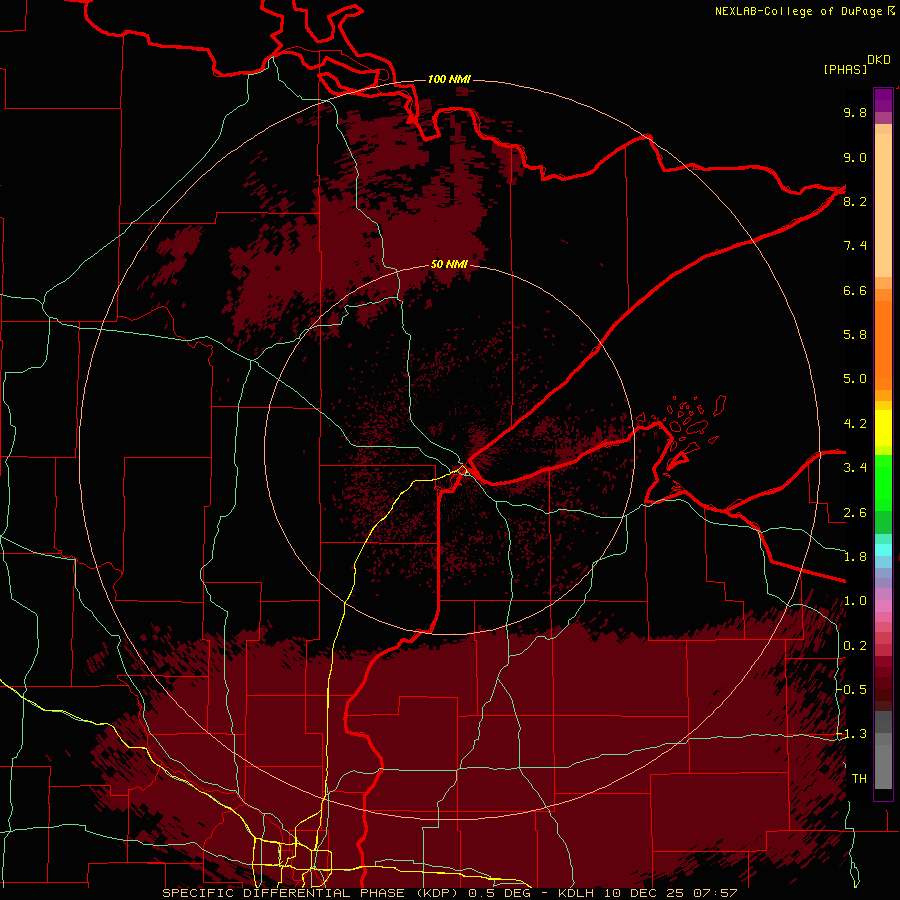Click the 50 NMI range ring label
The width and height of the screenshot is (900, 900).
pyautogui.click(x=449, y=265)
